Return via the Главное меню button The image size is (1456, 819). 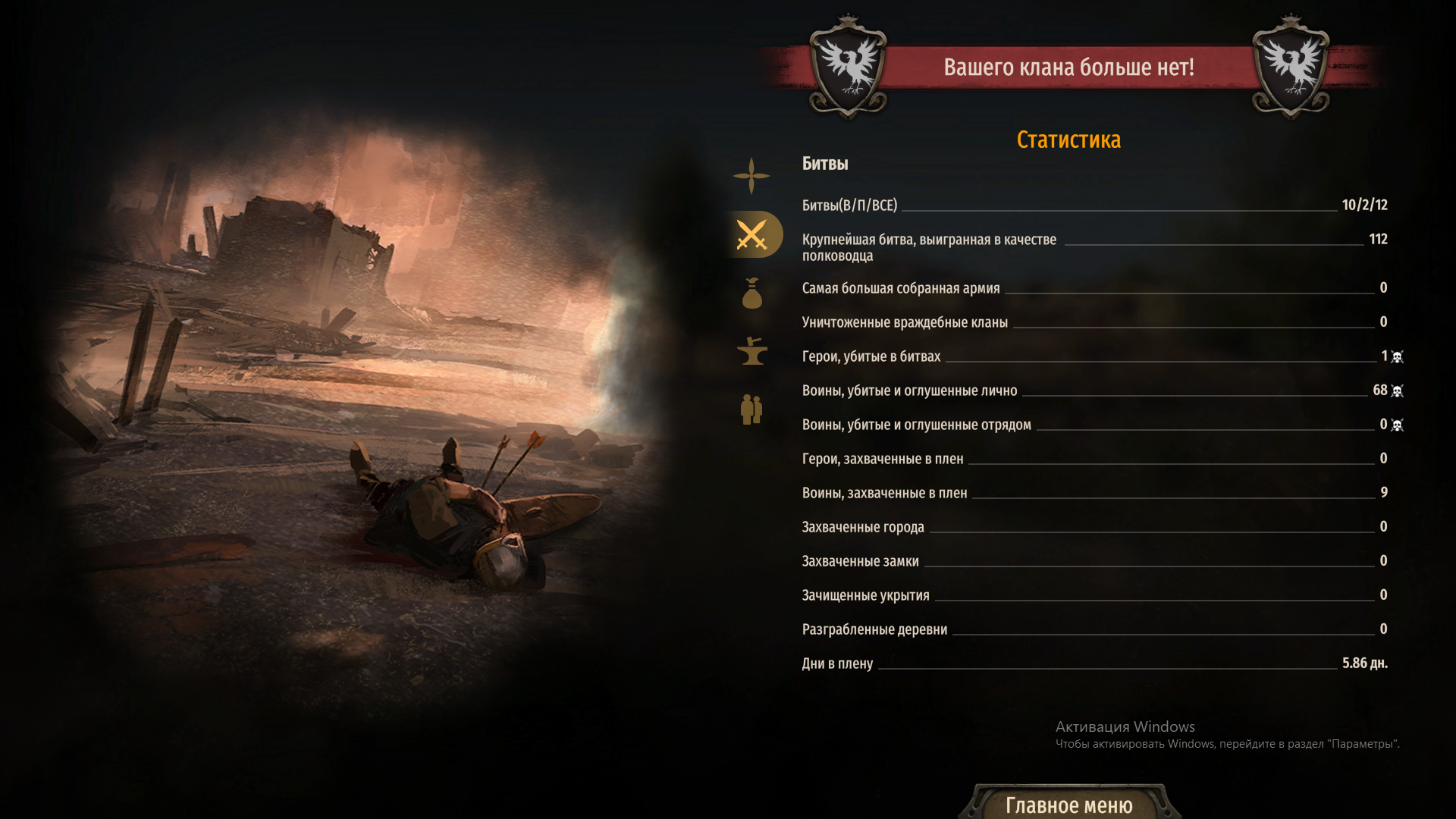coord(1069,803)
